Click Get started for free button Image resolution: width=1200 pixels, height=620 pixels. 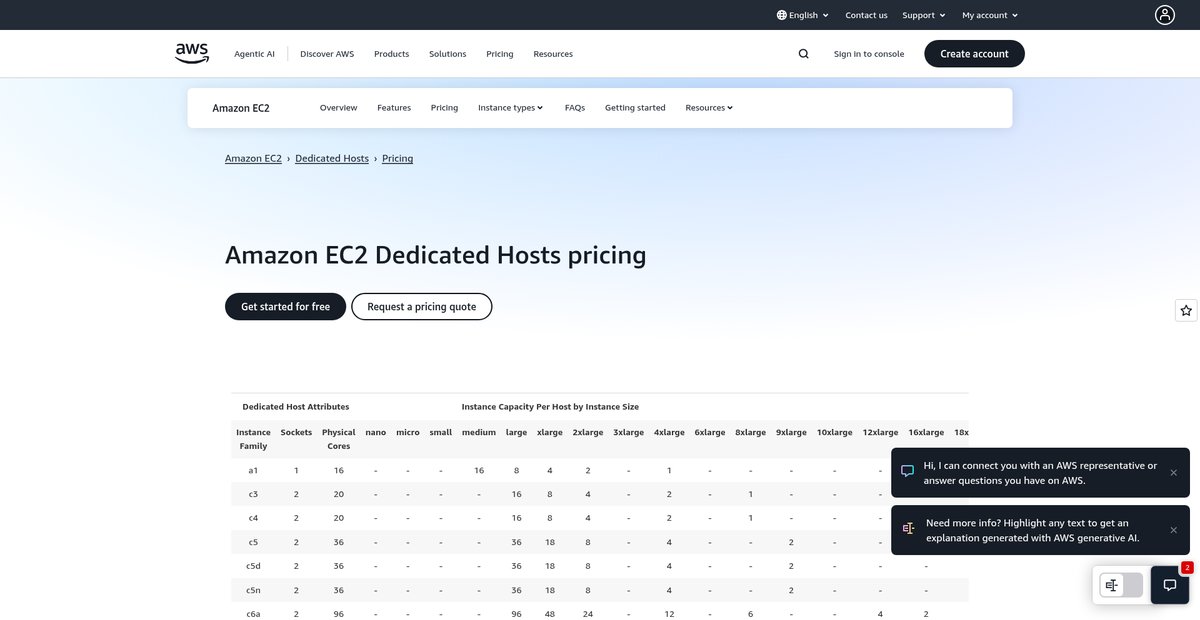click(285, 307)
